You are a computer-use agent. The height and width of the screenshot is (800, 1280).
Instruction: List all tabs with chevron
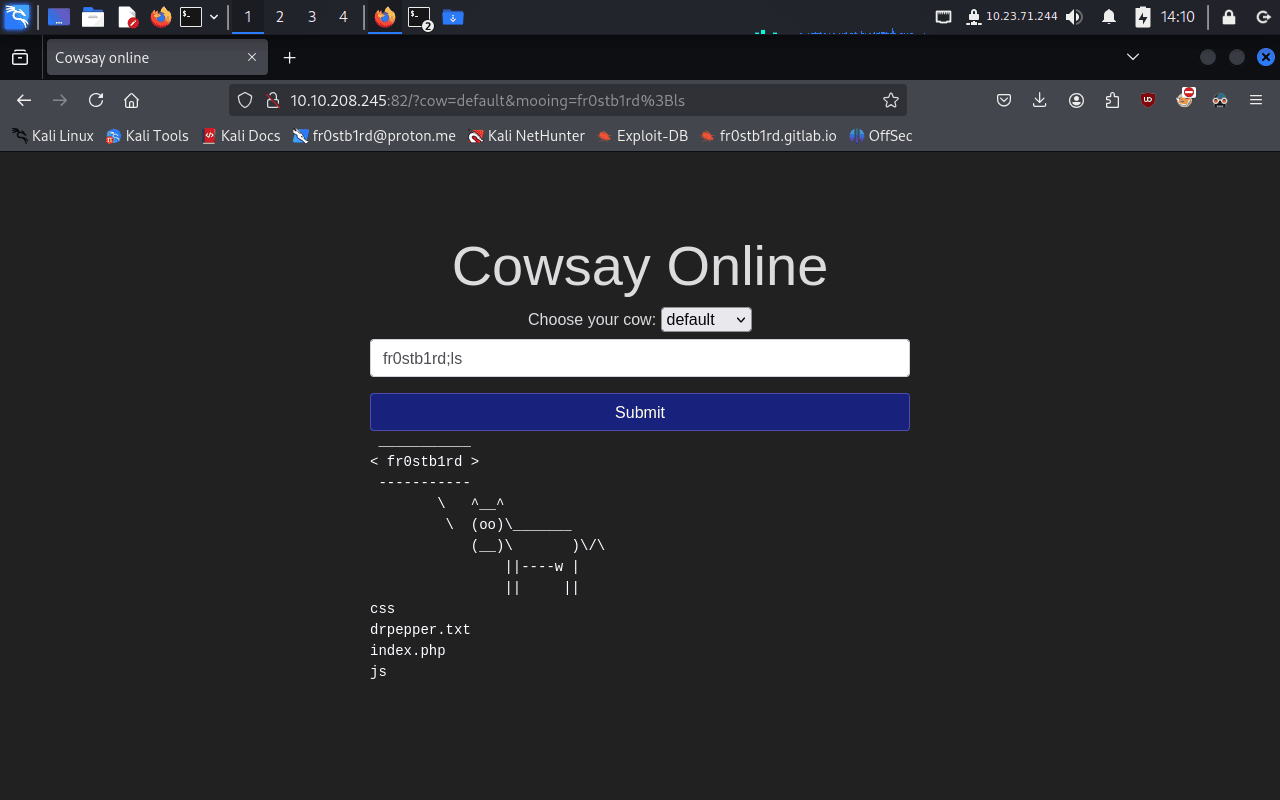click(1133, 57)
